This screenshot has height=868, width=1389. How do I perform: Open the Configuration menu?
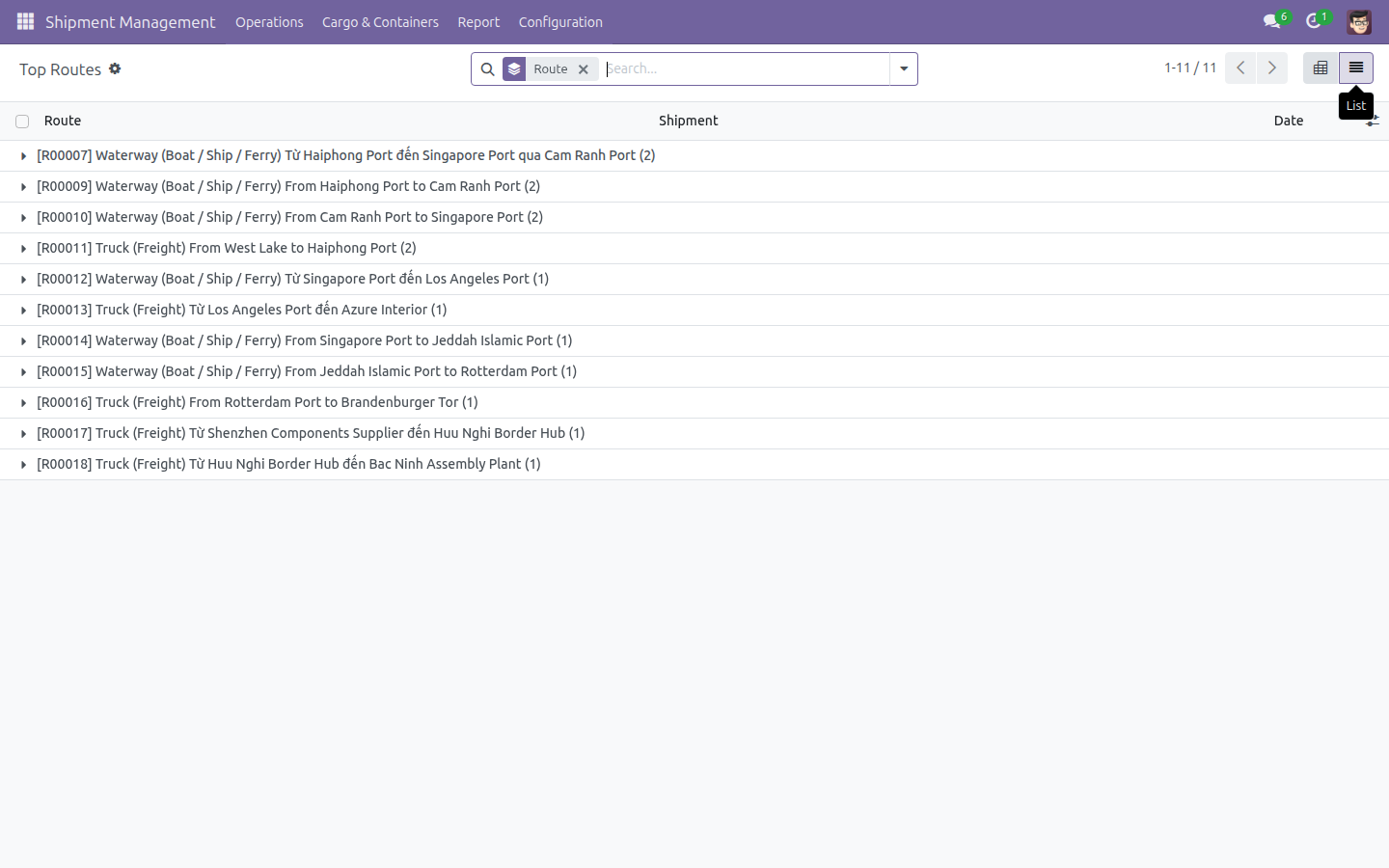[x=560, y=22]
